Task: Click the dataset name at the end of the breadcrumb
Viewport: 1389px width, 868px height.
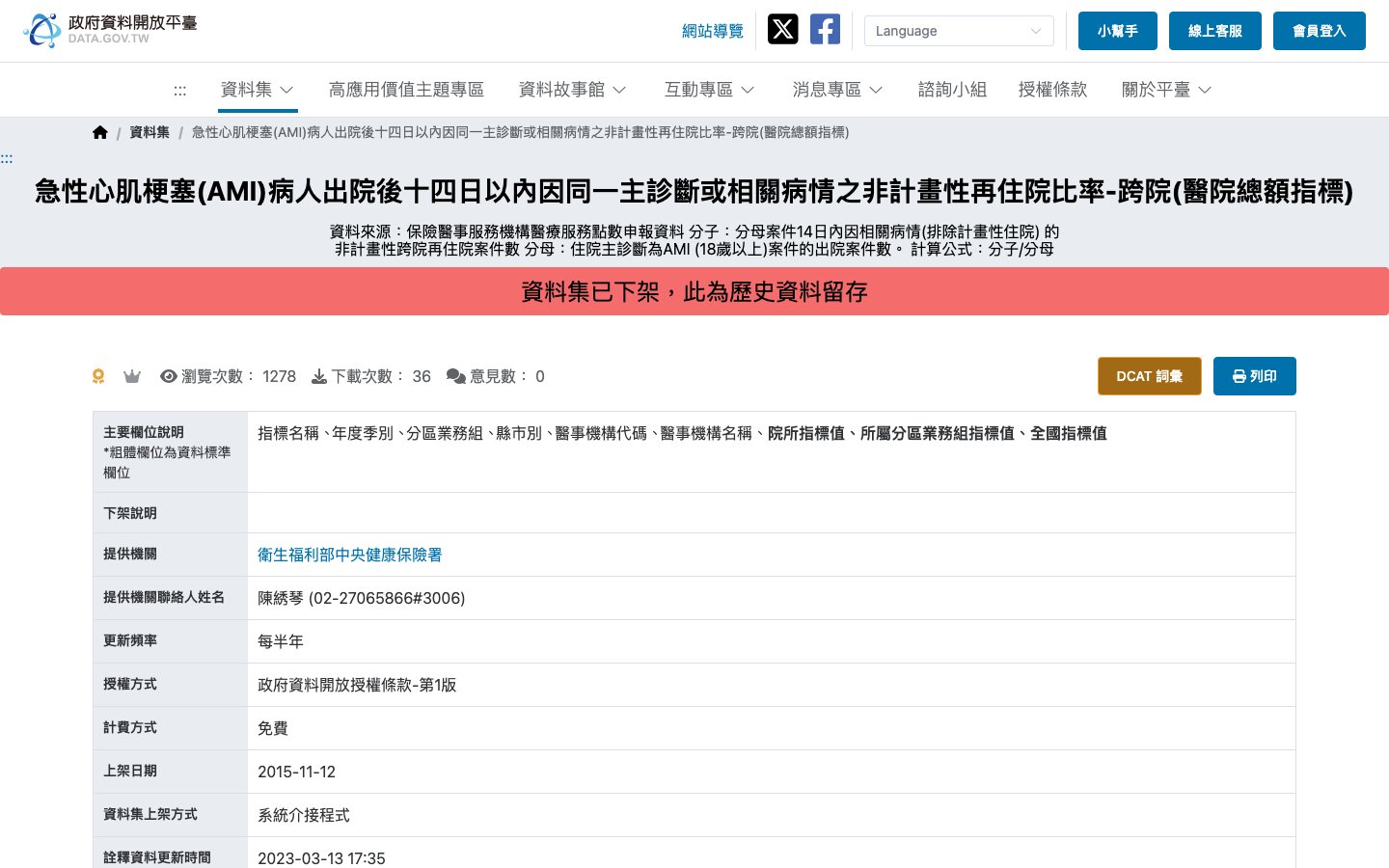Action: point(521,132)
